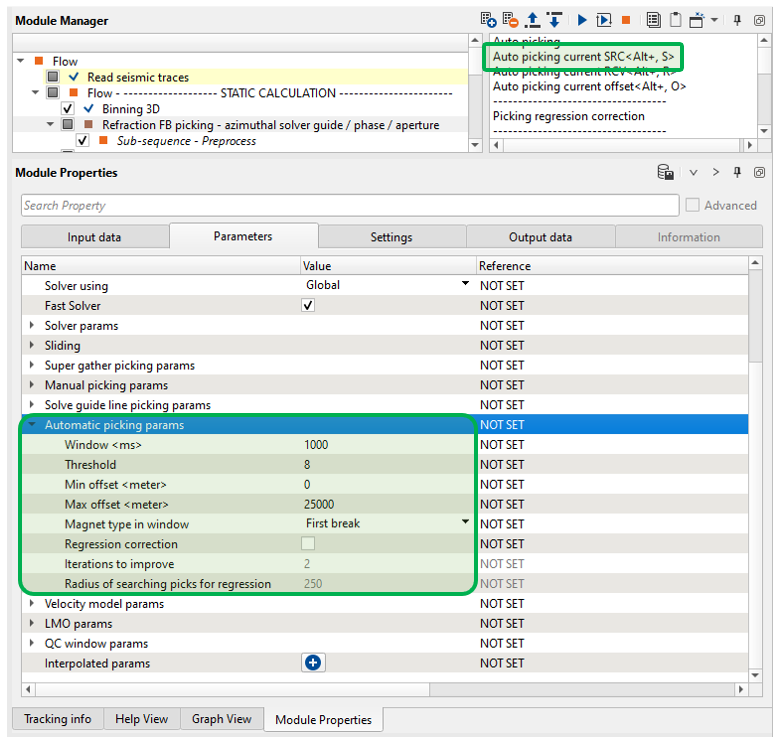Click the database save icon in Module Properties

(665, 173)
